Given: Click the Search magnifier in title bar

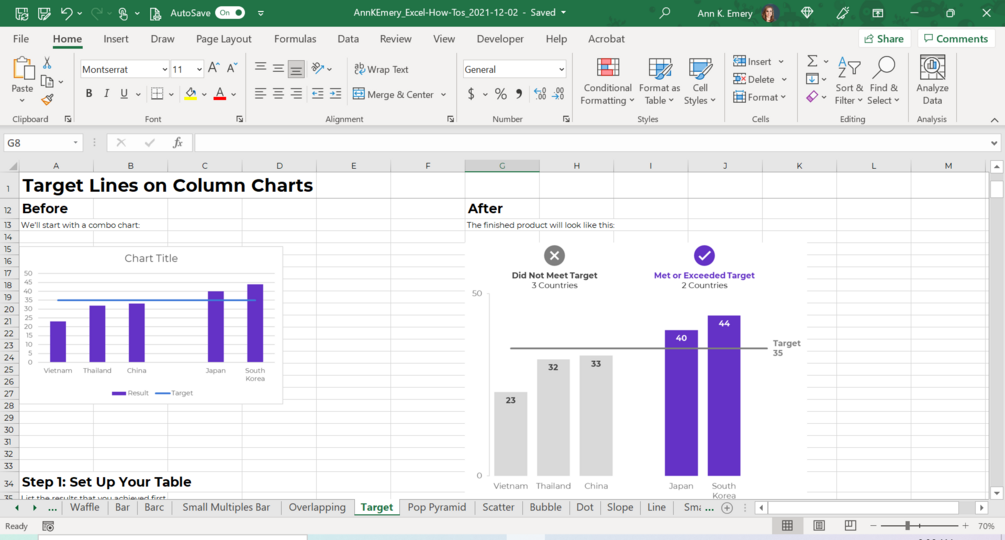Looking at the screenshot, I should click(x=665, y=13).
